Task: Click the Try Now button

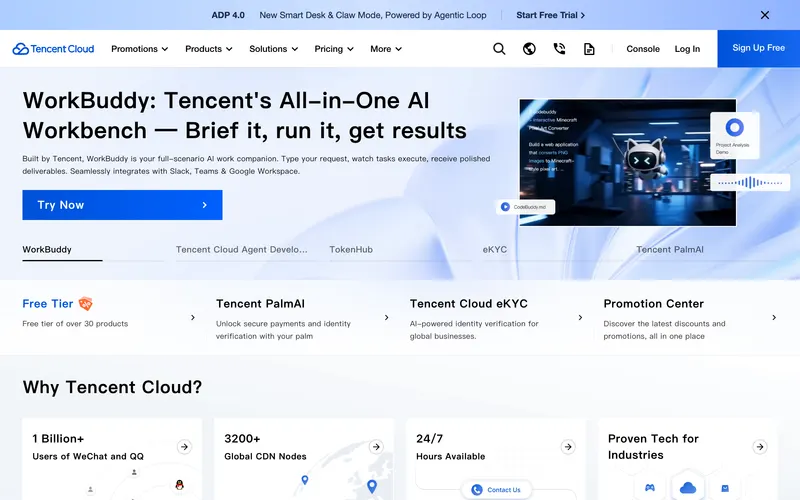Action: [x=122, y=205]
